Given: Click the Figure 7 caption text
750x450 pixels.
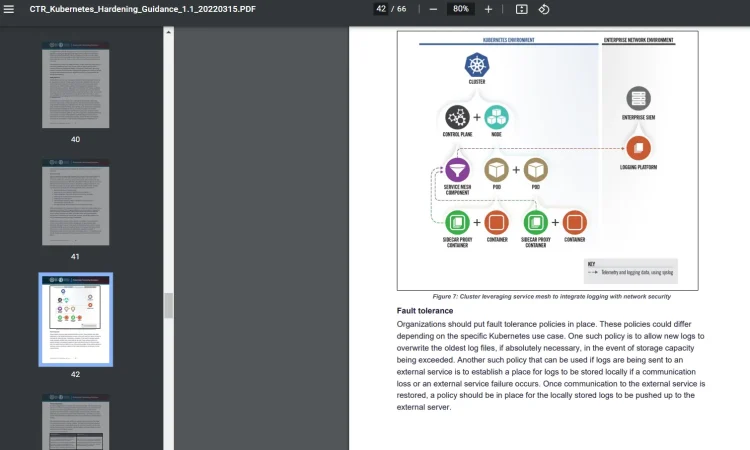Looking at the screenshot, I should [551, 296].
